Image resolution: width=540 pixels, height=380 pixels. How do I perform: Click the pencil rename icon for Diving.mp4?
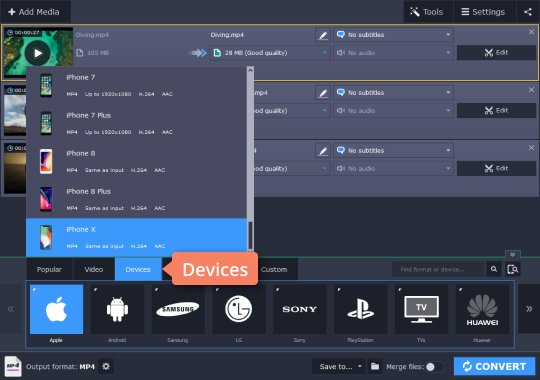pyautogui.click(x=323, y=35)
